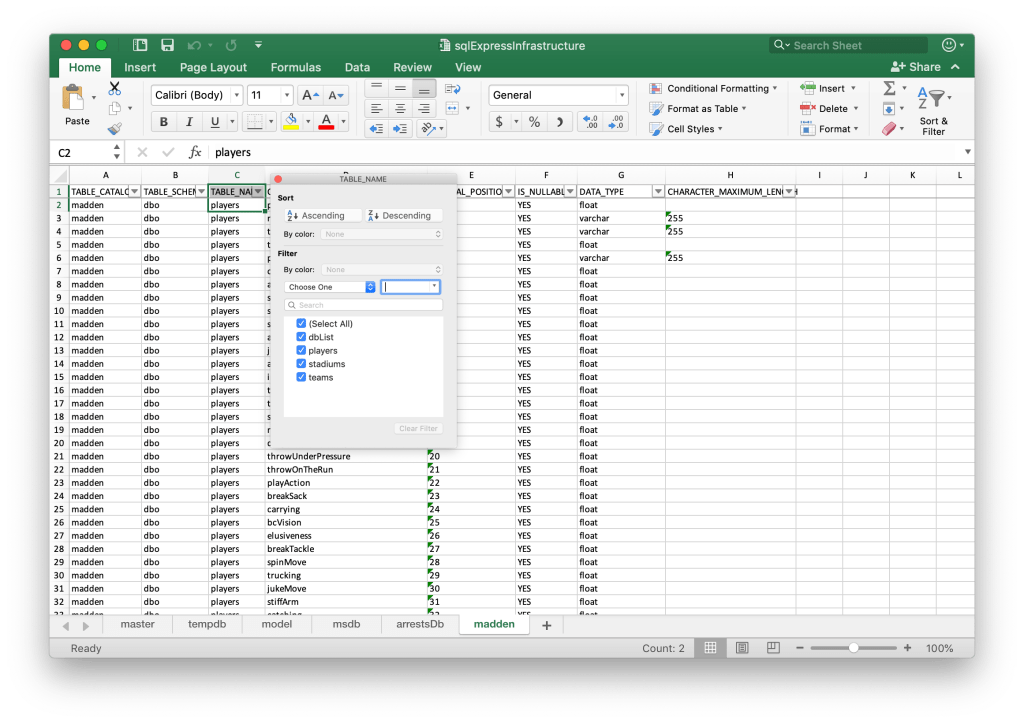The image size is (1024, 723).
Task: Open the Choose One filter dropdown
Action: pyautogui.click(x=330, y=287)
